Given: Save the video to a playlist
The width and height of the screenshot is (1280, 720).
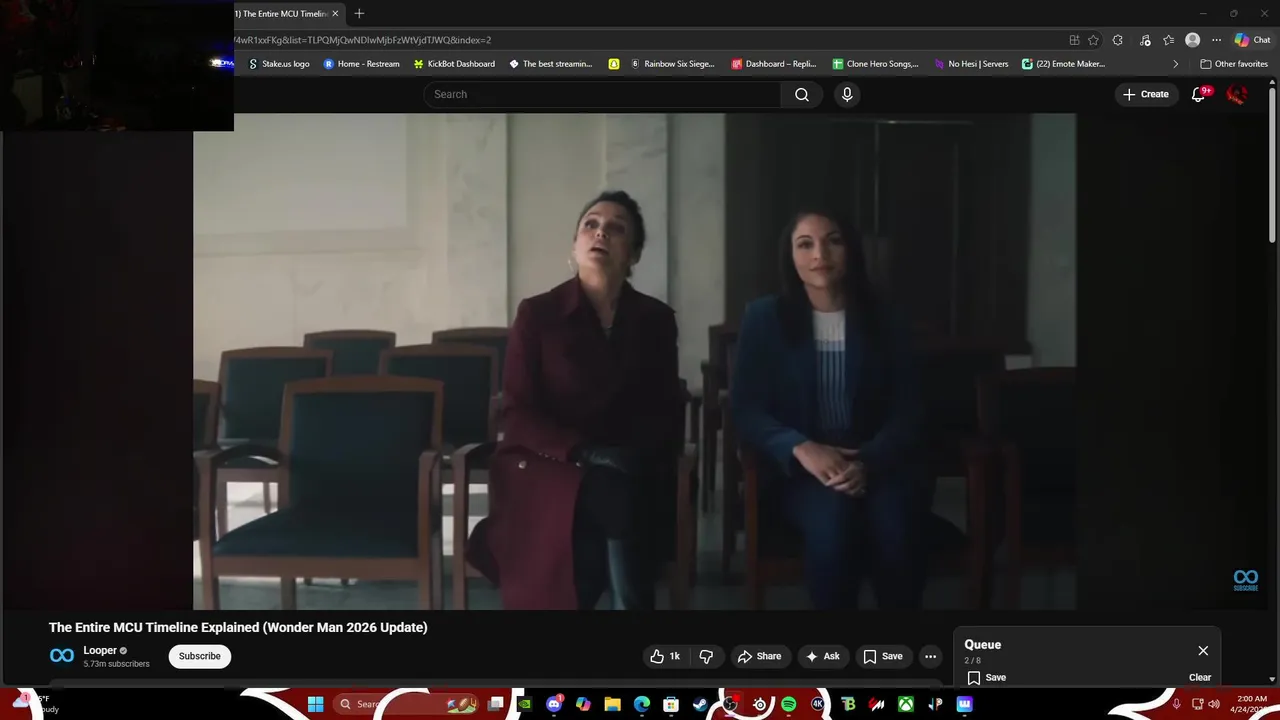Looking at the screenshot, I should coord(883,656).
